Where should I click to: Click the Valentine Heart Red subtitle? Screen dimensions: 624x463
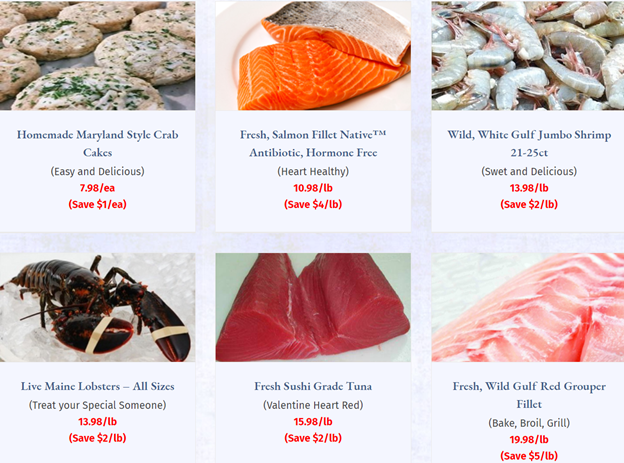313,405
